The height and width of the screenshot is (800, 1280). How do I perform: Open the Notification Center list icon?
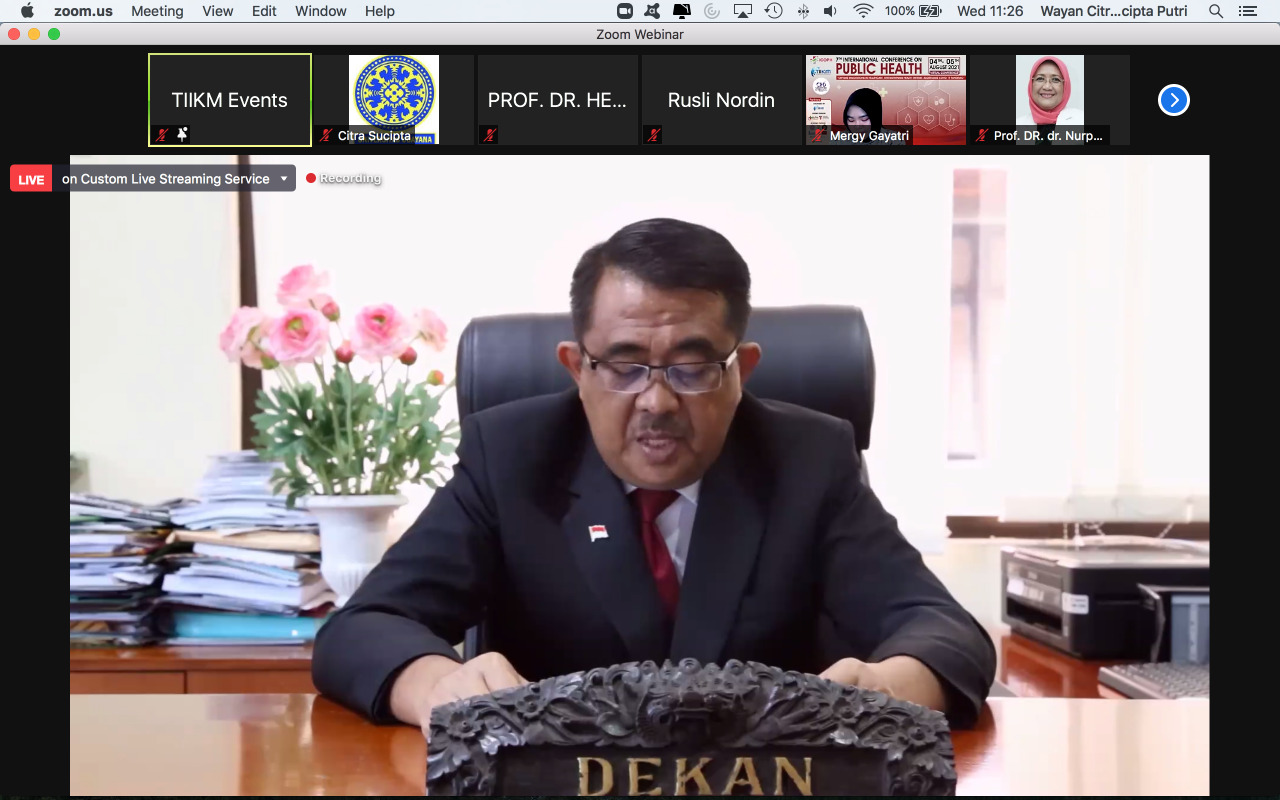point(1247,11)
